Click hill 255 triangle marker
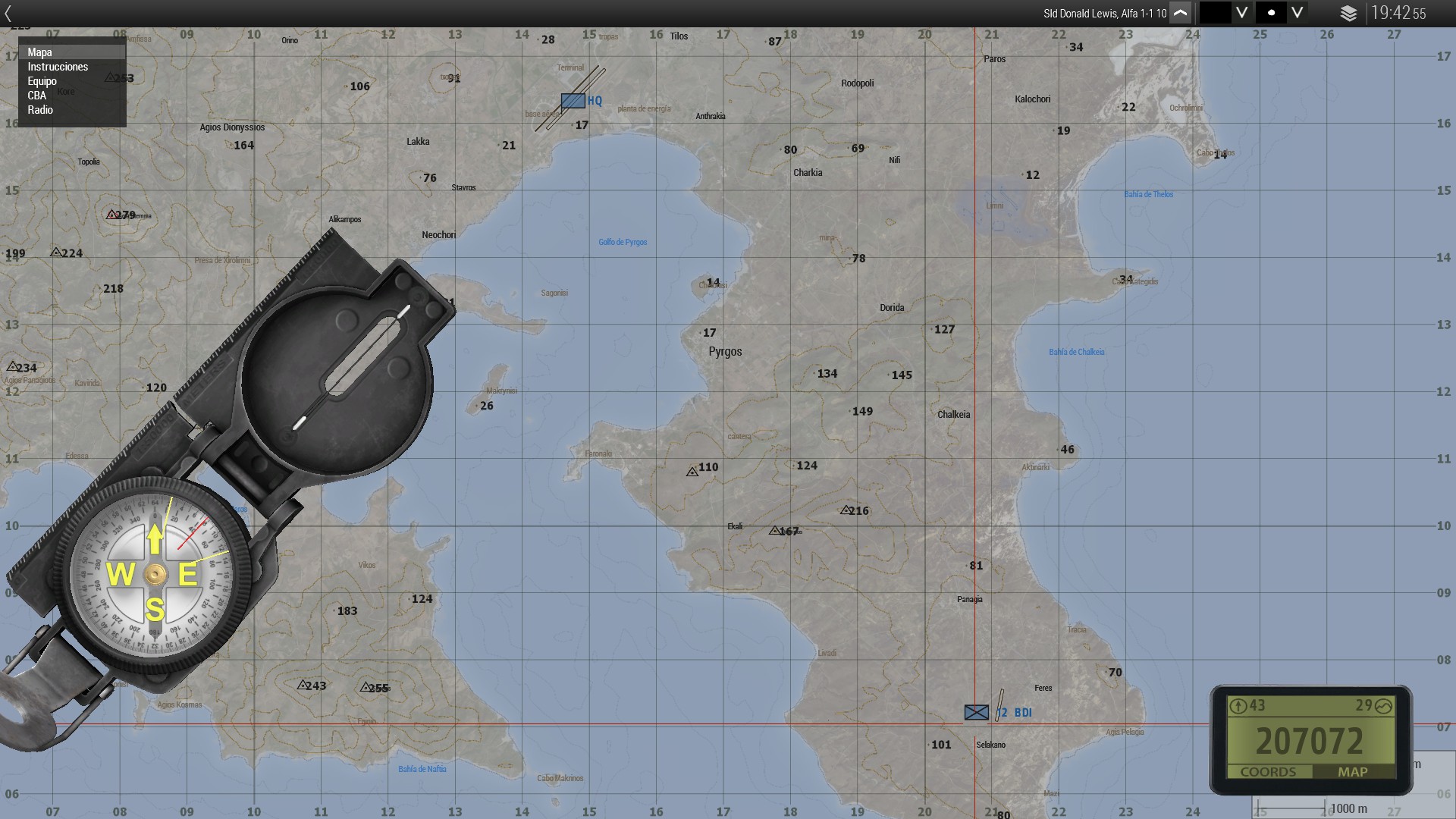The image size is (1456, 819). [x=366, y=687]
